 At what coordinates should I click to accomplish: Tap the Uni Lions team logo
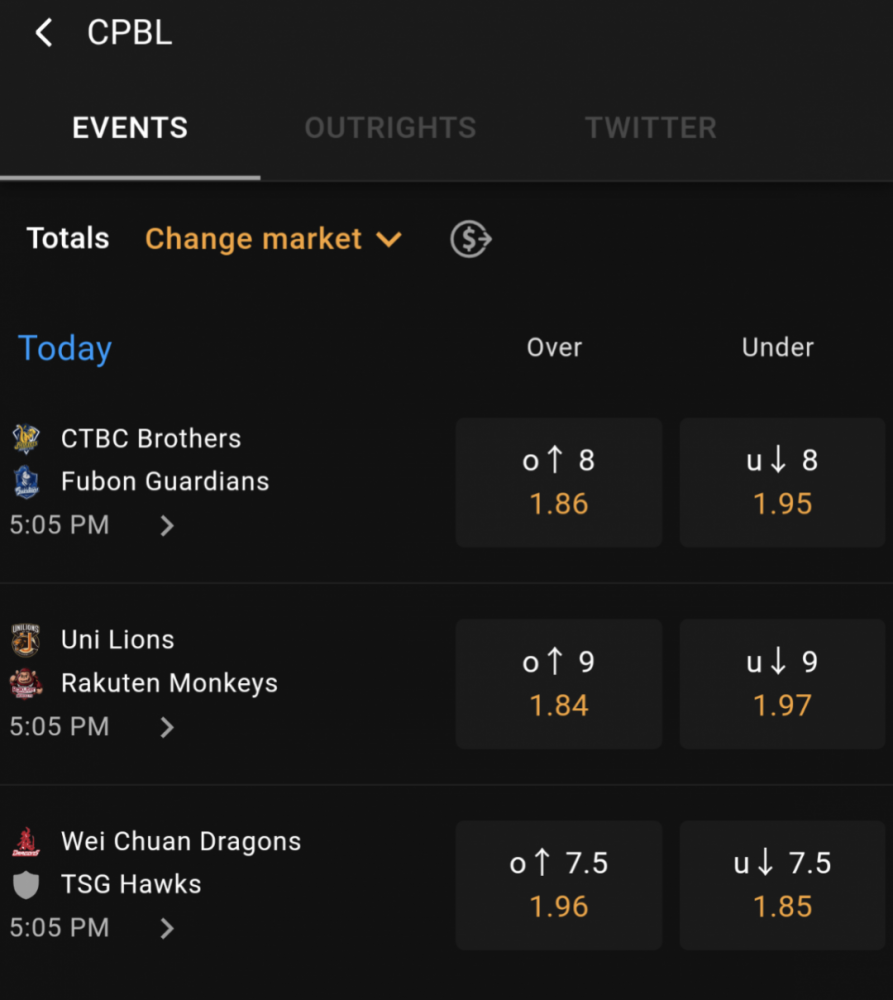[x=26, y=640]
